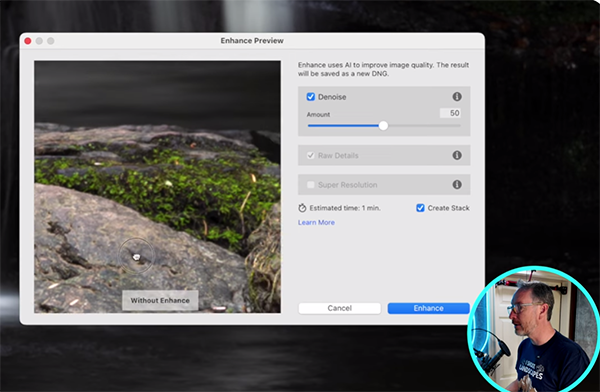The height and width of the screenshot is (392, 600).
Task: Enable the Super Resolution checkbox
Action: (311, 185)
